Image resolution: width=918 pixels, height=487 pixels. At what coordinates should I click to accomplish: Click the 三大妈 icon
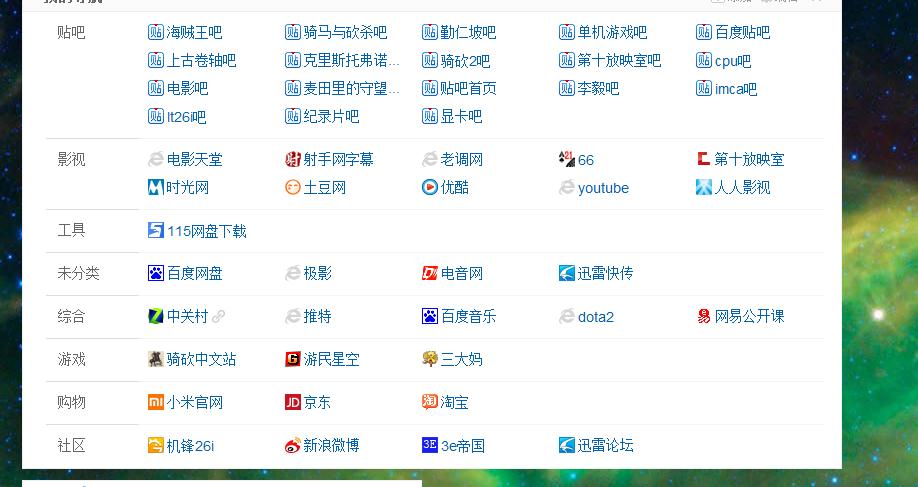430,359
